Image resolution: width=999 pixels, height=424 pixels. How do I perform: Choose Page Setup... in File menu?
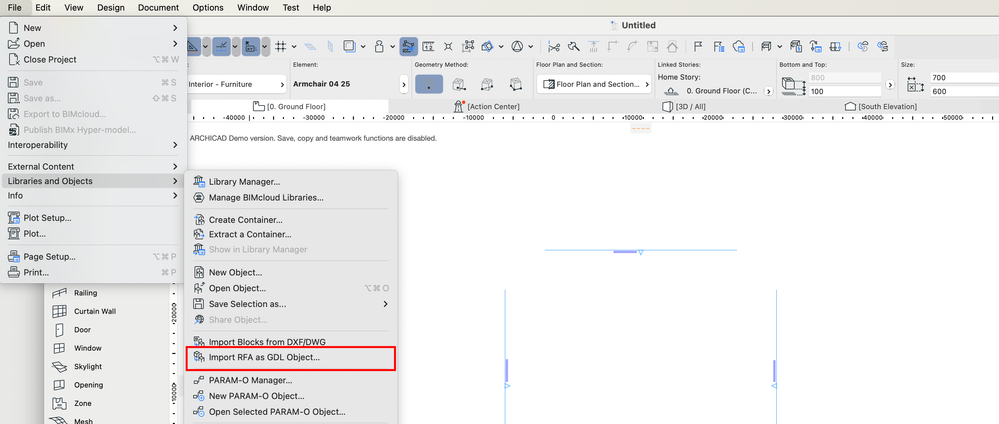[x=93, y=257]
